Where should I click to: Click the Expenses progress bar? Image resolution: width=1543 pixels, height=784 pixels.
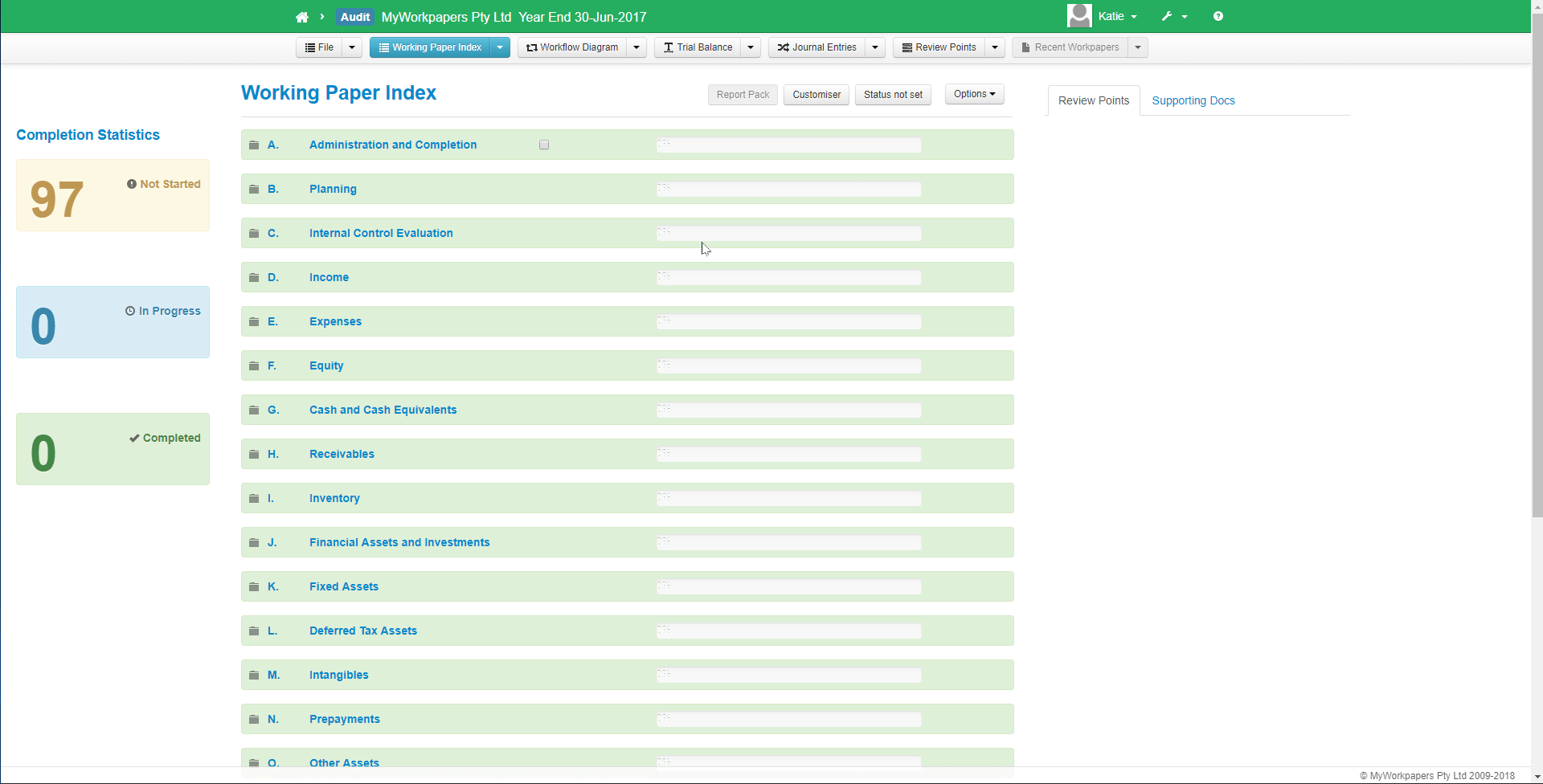[788, 321]
